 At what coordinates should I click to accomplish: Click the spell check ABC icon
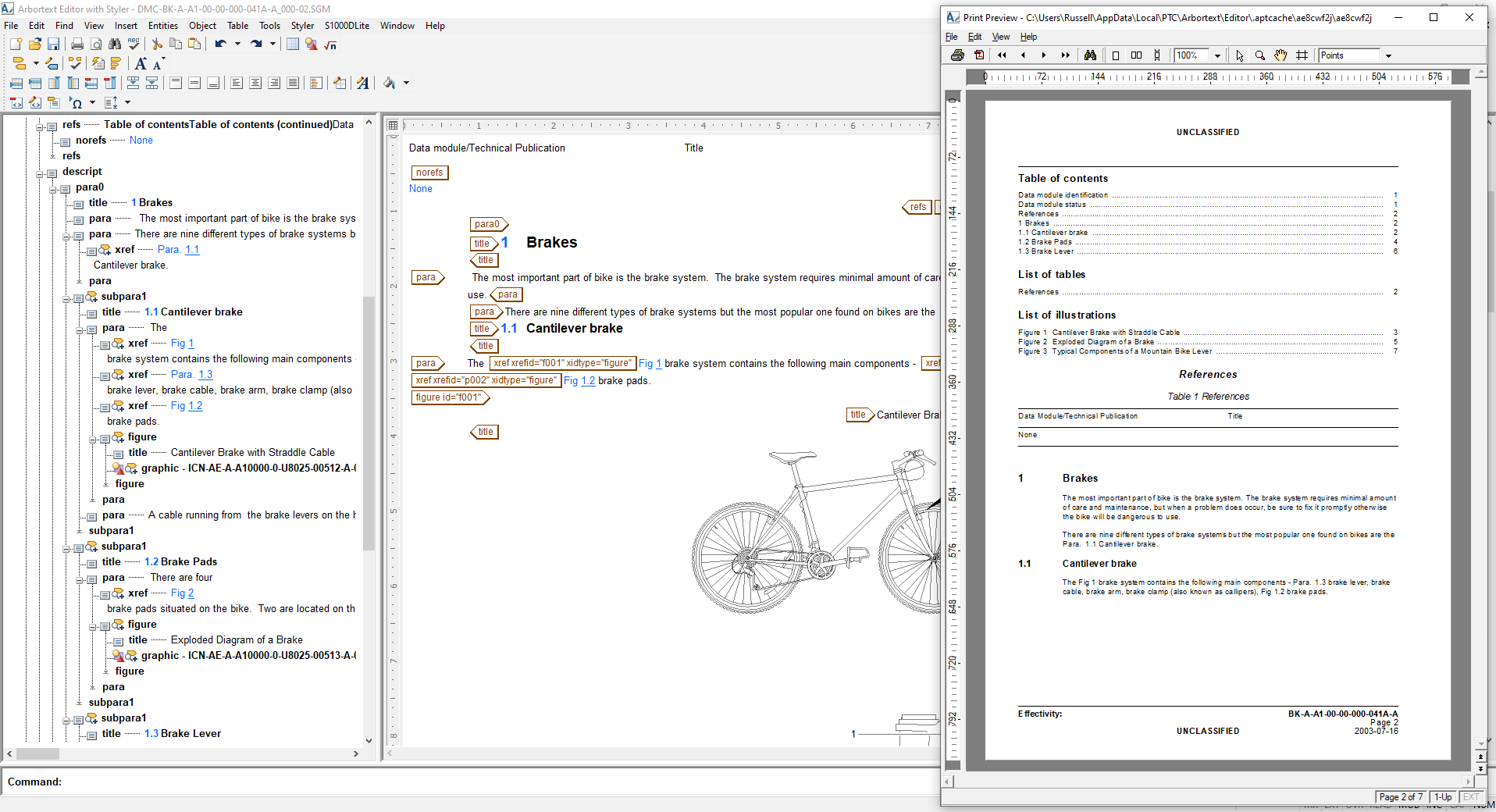point(134,45)
